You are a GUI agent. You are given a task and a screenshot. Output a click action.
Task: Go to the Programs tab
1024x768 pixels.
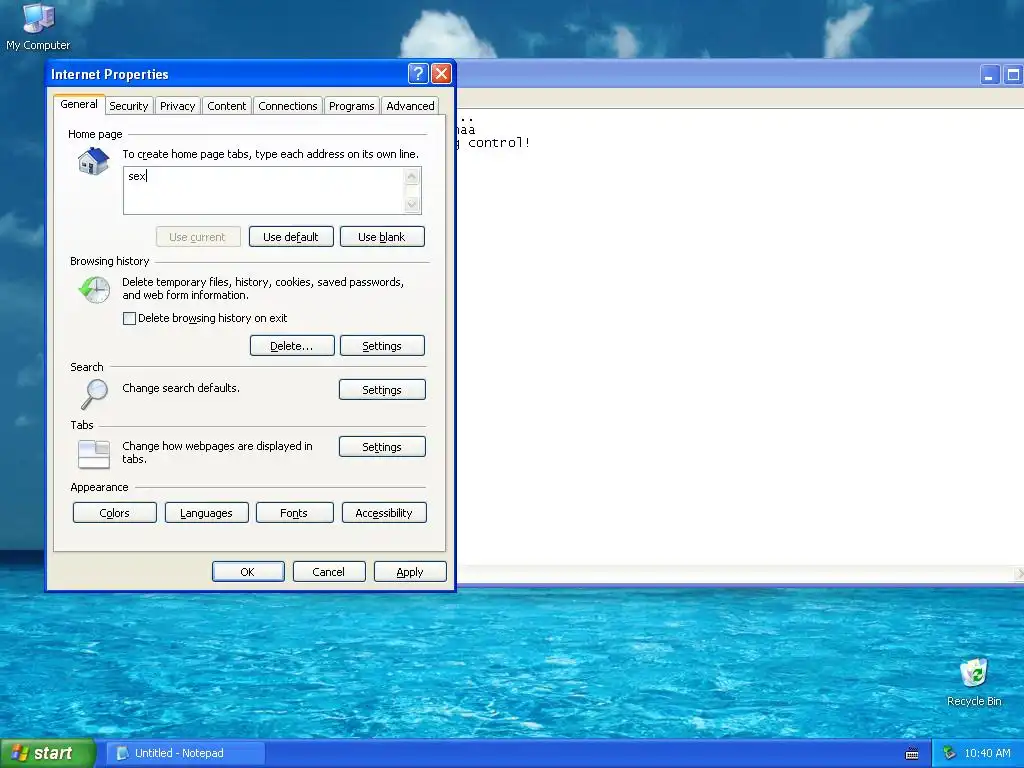(x=351, y=106)
